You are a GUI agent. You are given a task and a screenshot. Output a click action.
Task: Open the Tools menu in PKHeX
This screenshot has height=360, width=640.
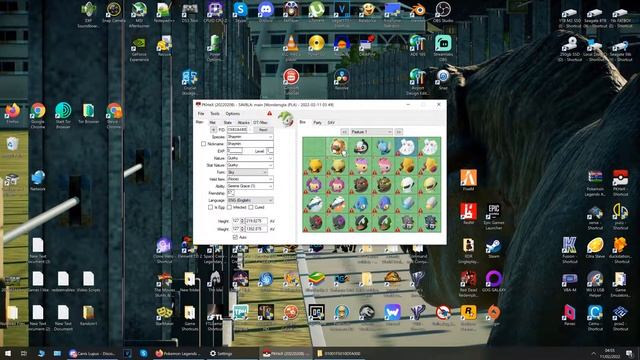pyautogui.click(x=215, y=113)
